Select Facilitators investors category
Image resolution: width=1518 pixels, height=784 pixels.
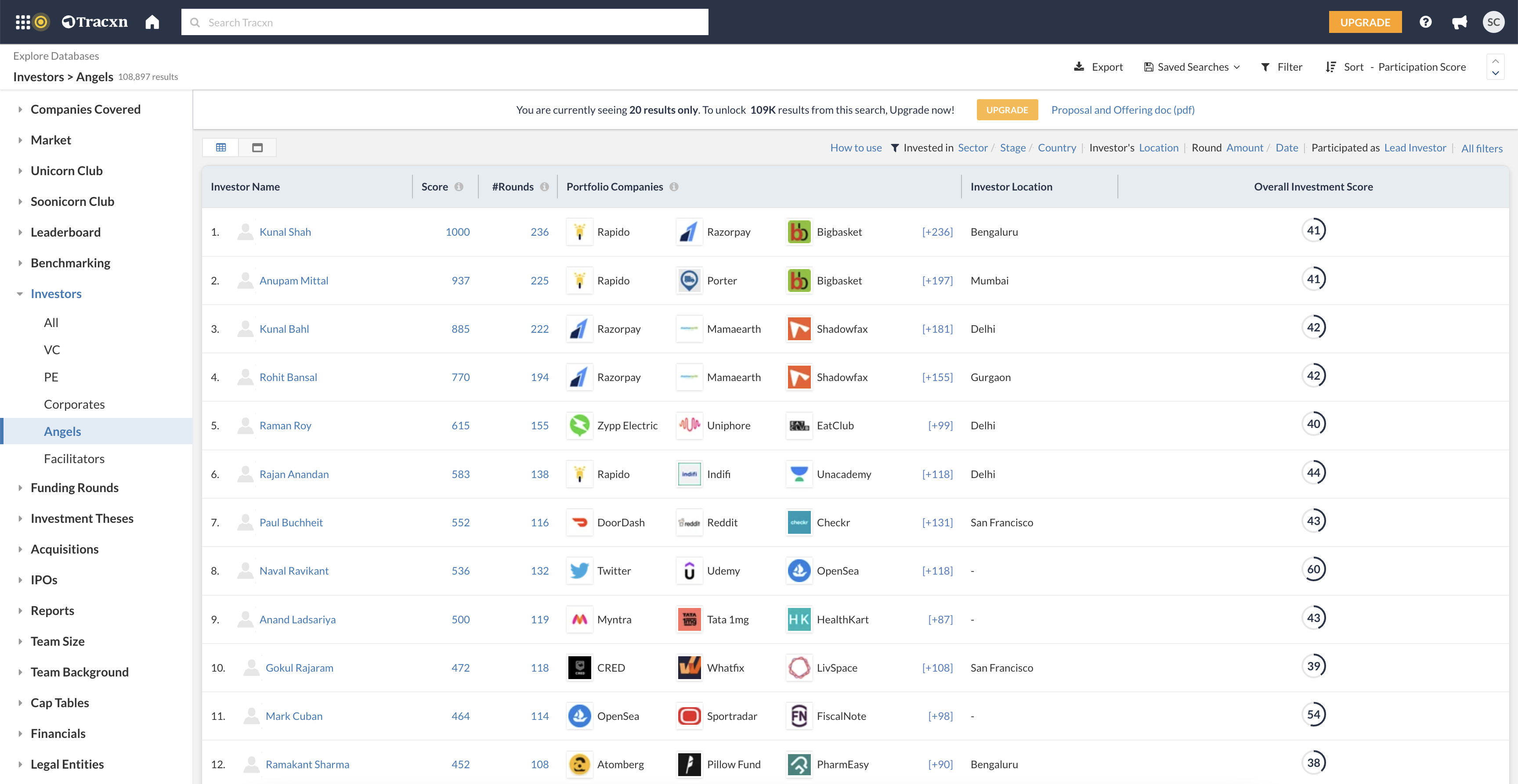(x=74, y=458)
